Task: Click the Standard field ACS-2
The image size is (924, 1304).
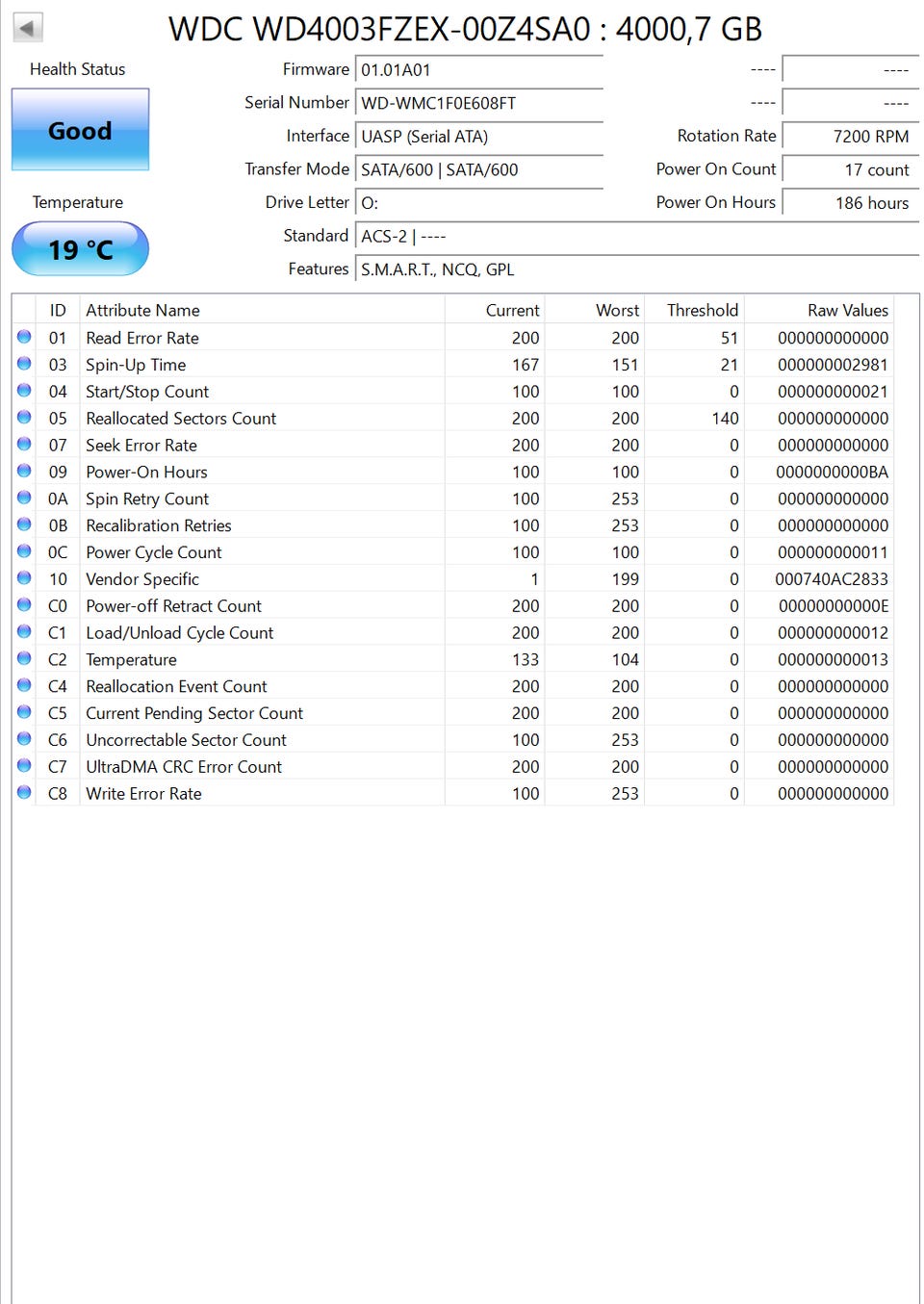Action: pos(637,236)
